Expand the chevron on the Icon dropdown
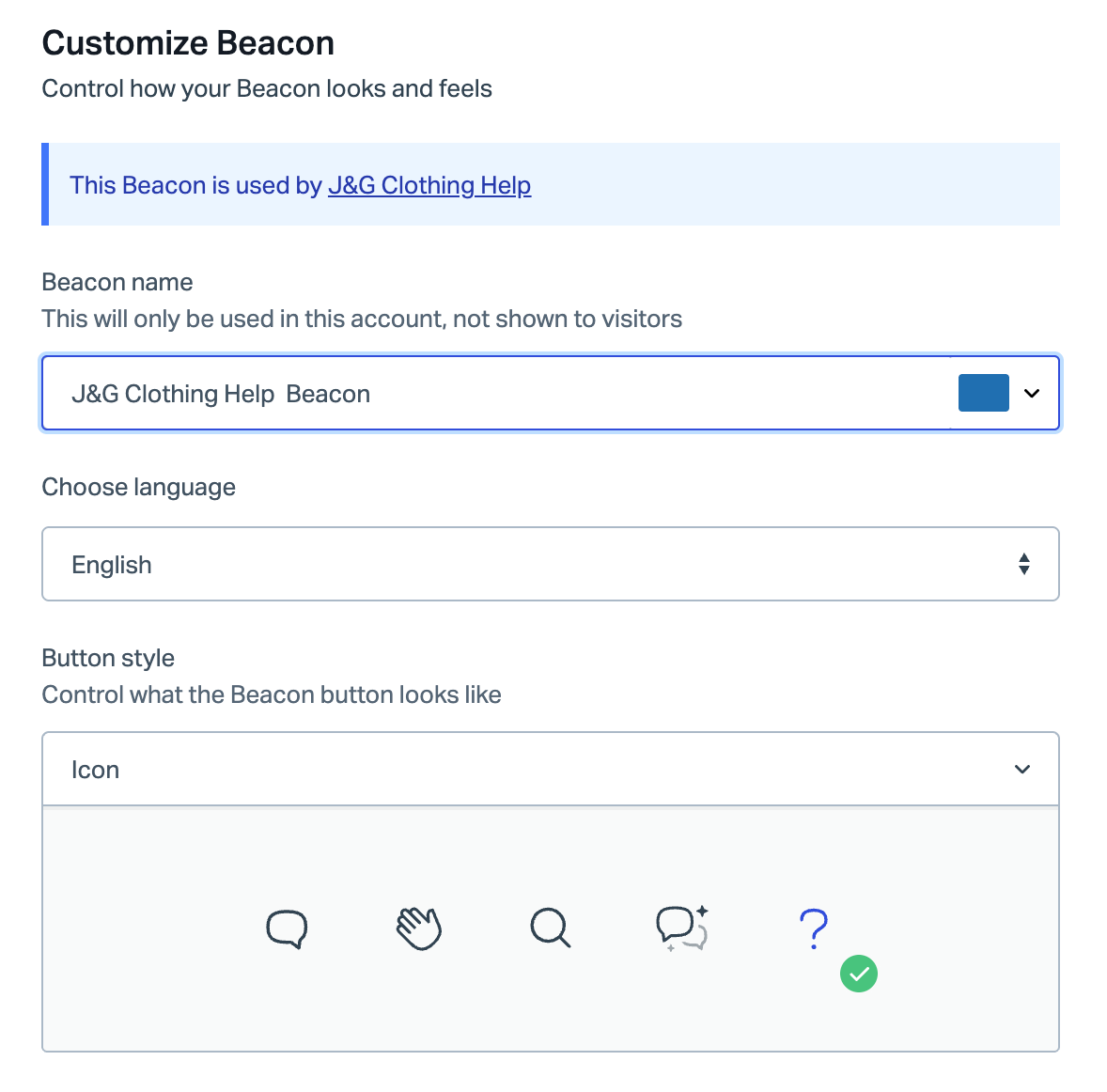This screenshot has width=1107, height=1092. pos(1022,769)
